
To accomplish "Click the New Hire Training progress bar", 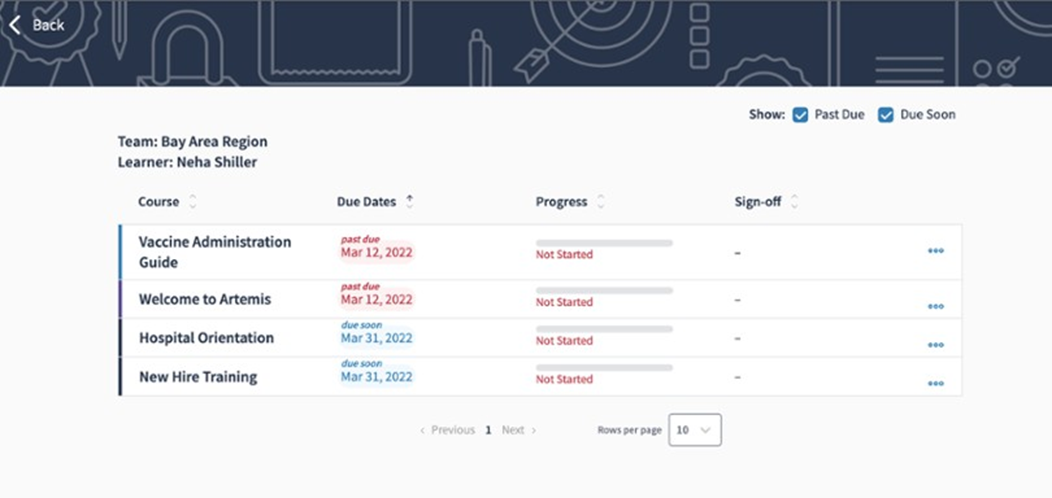I will (604, 368).
